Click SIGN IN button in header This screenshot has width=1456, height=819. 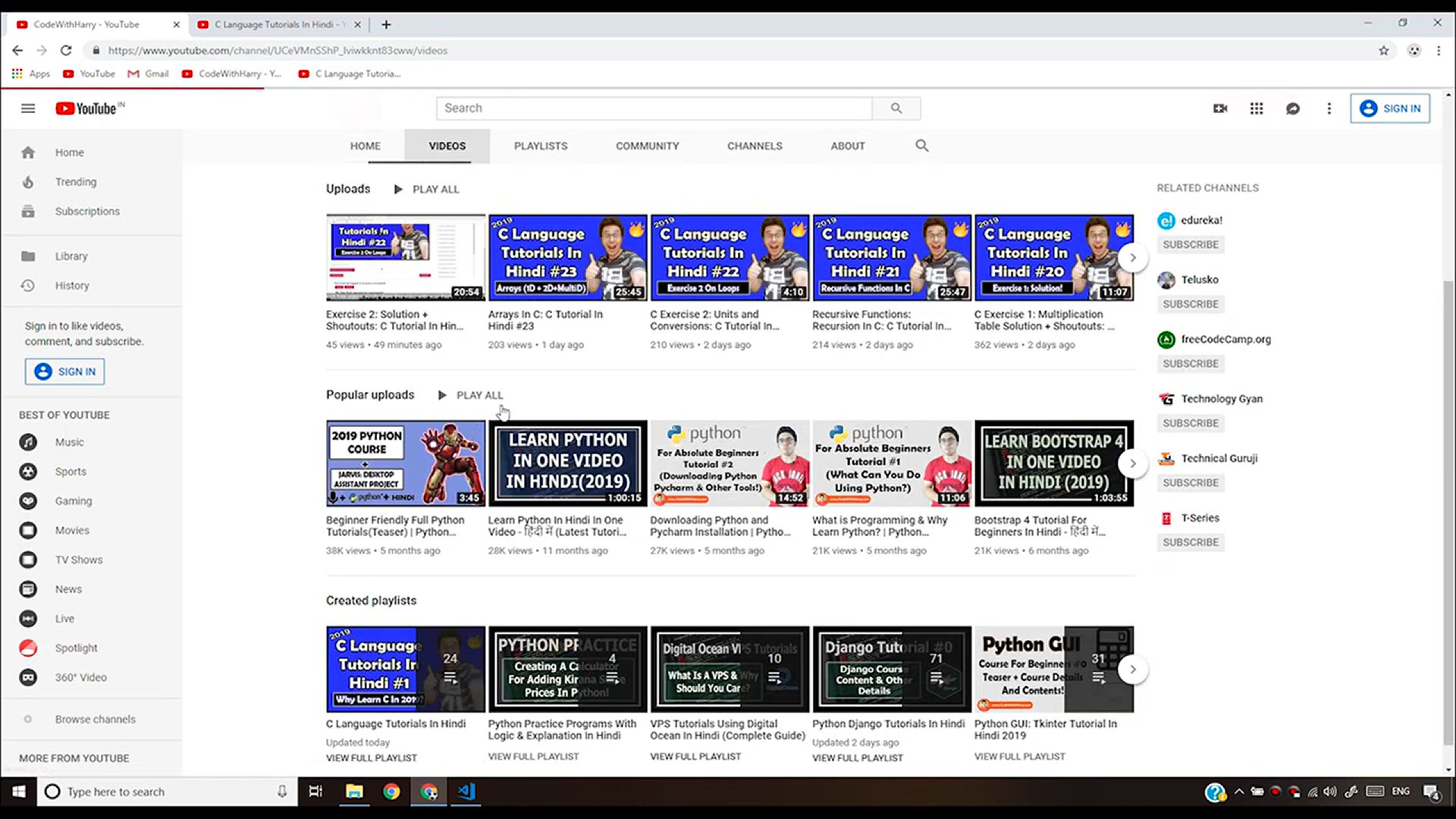pos(1391,108)
